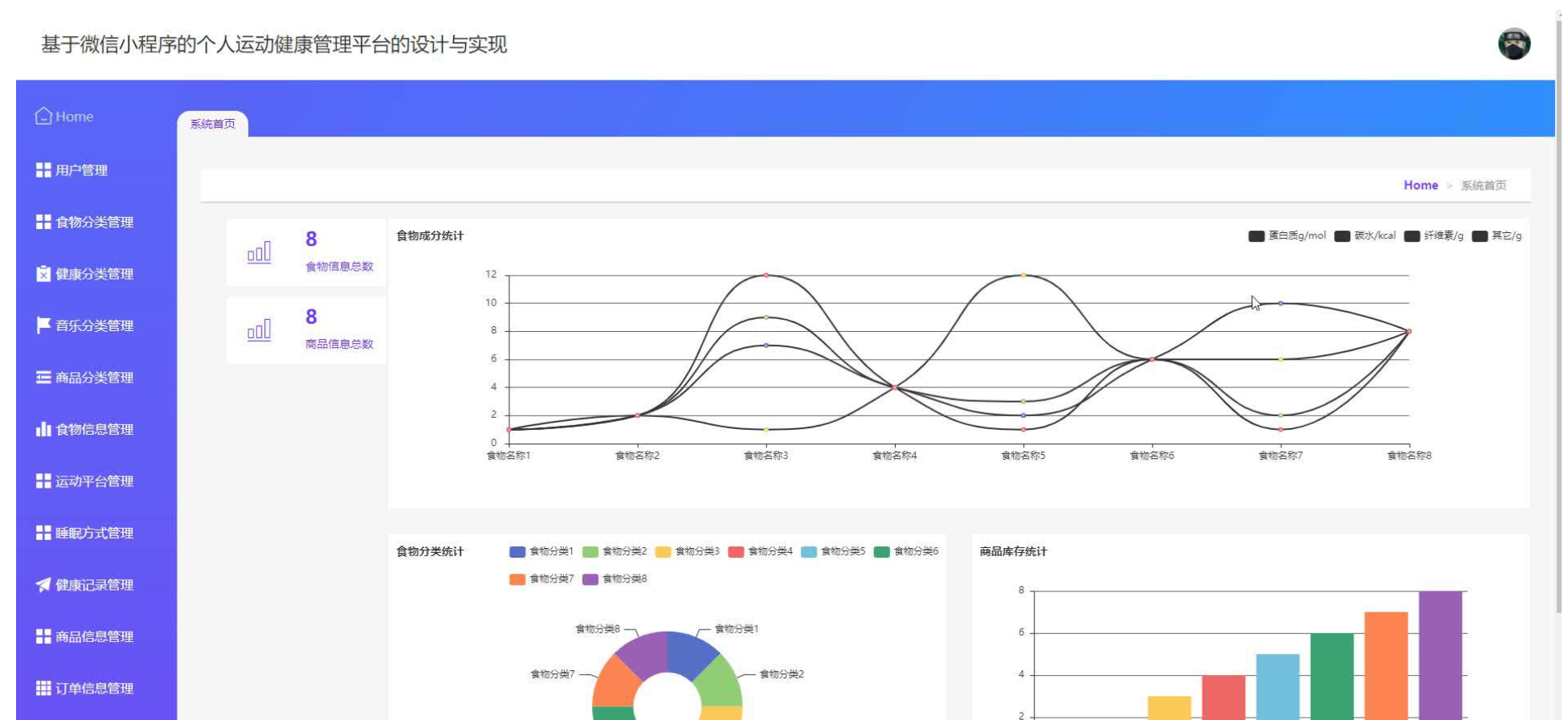This screenshot has height=720, width=1568.
Task: Click the 订单信息管理 table icon
Action: [x=43, y=689]
